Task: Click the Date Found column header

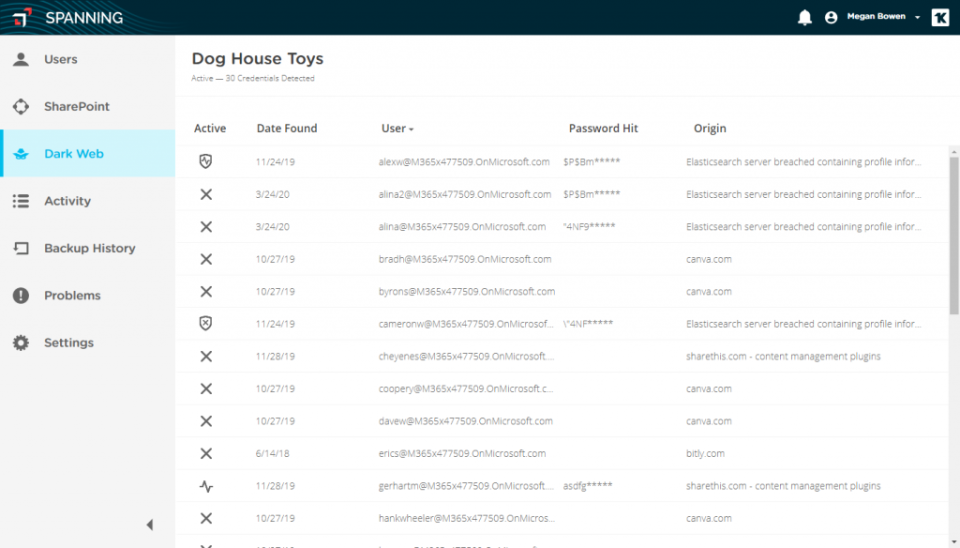Action: click(x=287, y=129)
